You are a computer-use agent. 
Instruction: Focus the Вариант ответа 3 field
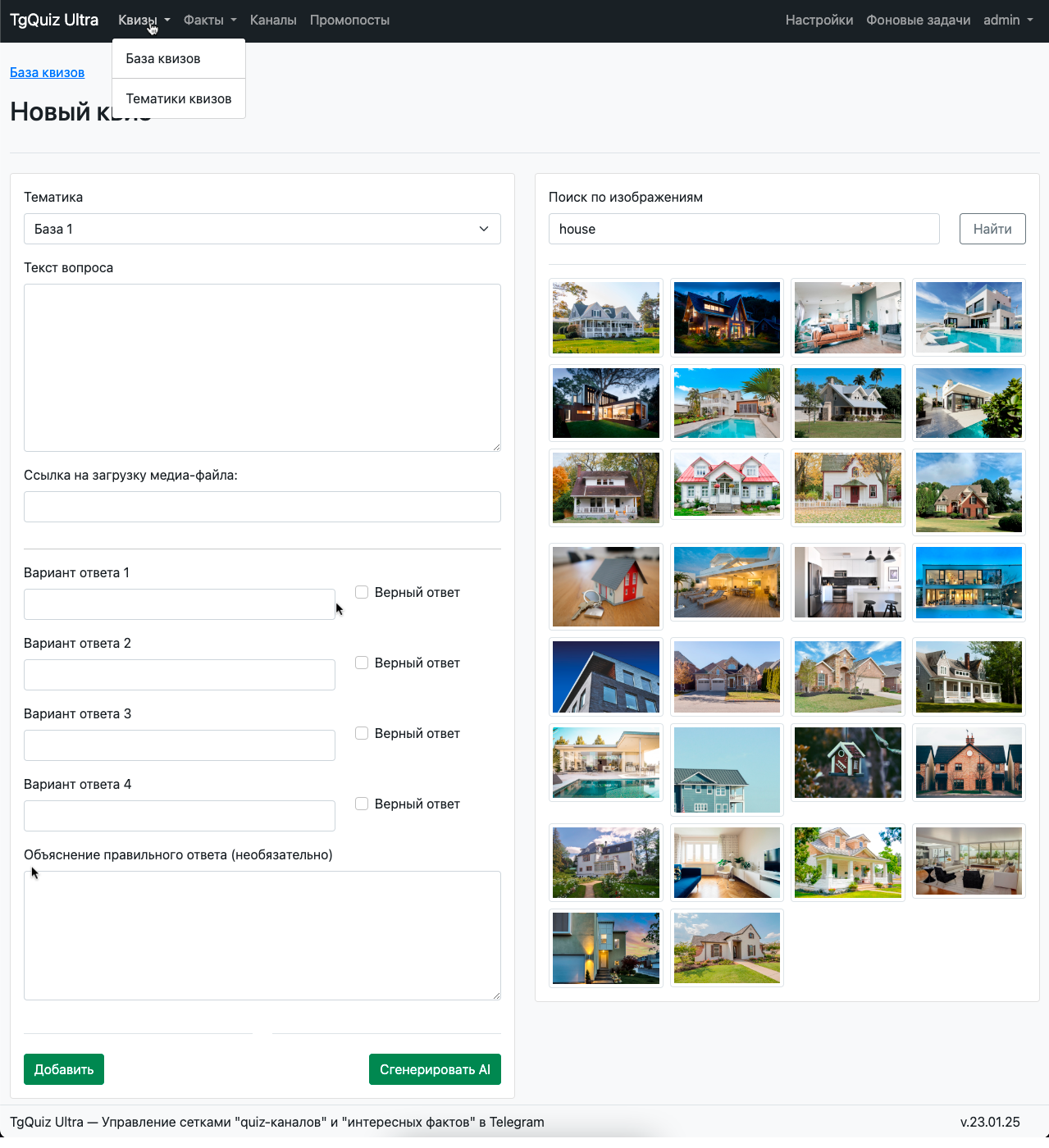(180, 745)
